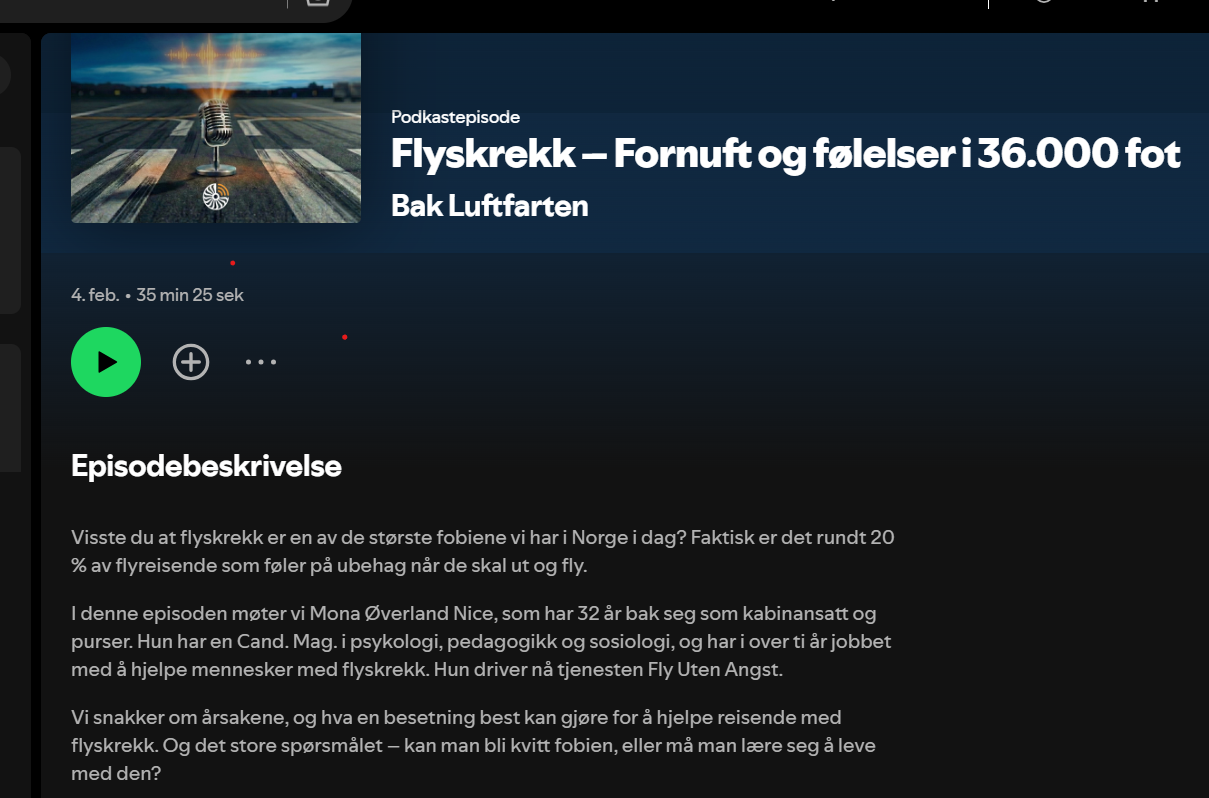The width and height of the screenshot is (1209, 798).
Task: Add episode to Your Episodes with plus icon
Action: 191,362
